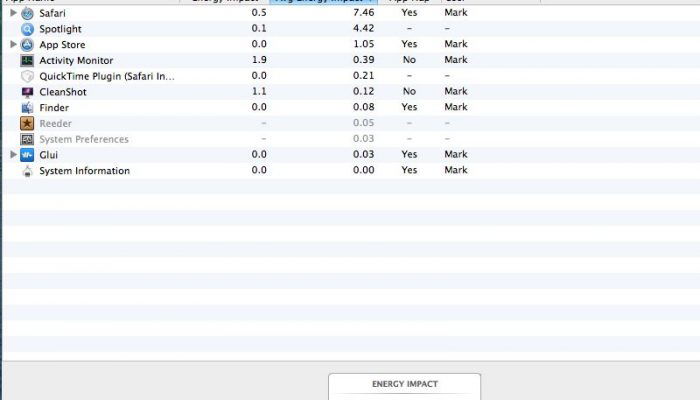This screenshot has width=700, height=400.
Task: Select the Safari row name
Action: coord(52,13)
